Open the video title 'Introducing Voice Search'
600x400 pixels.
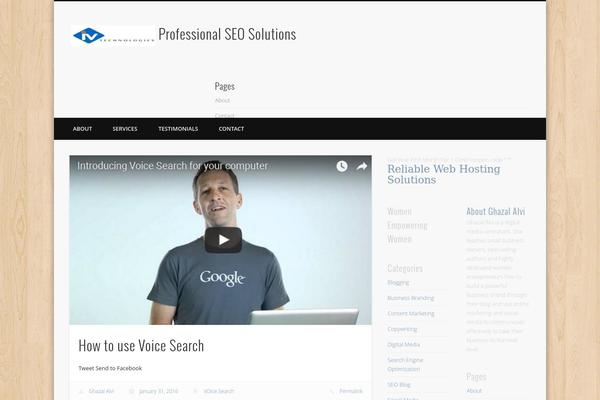coord(173,166)
